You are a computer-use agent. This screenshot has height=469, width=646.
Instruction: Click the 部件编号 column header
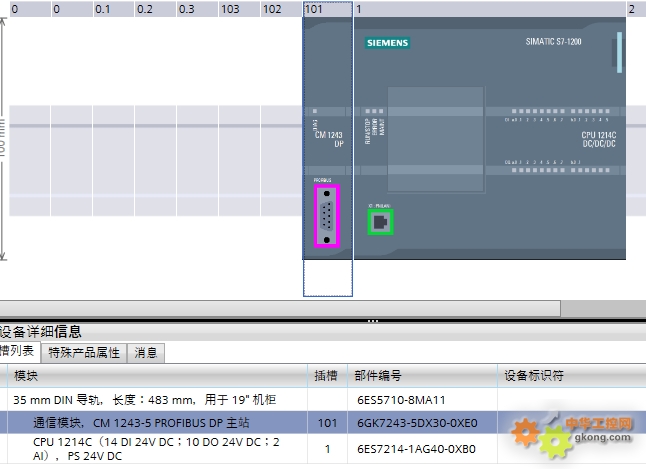coord(422,375)
